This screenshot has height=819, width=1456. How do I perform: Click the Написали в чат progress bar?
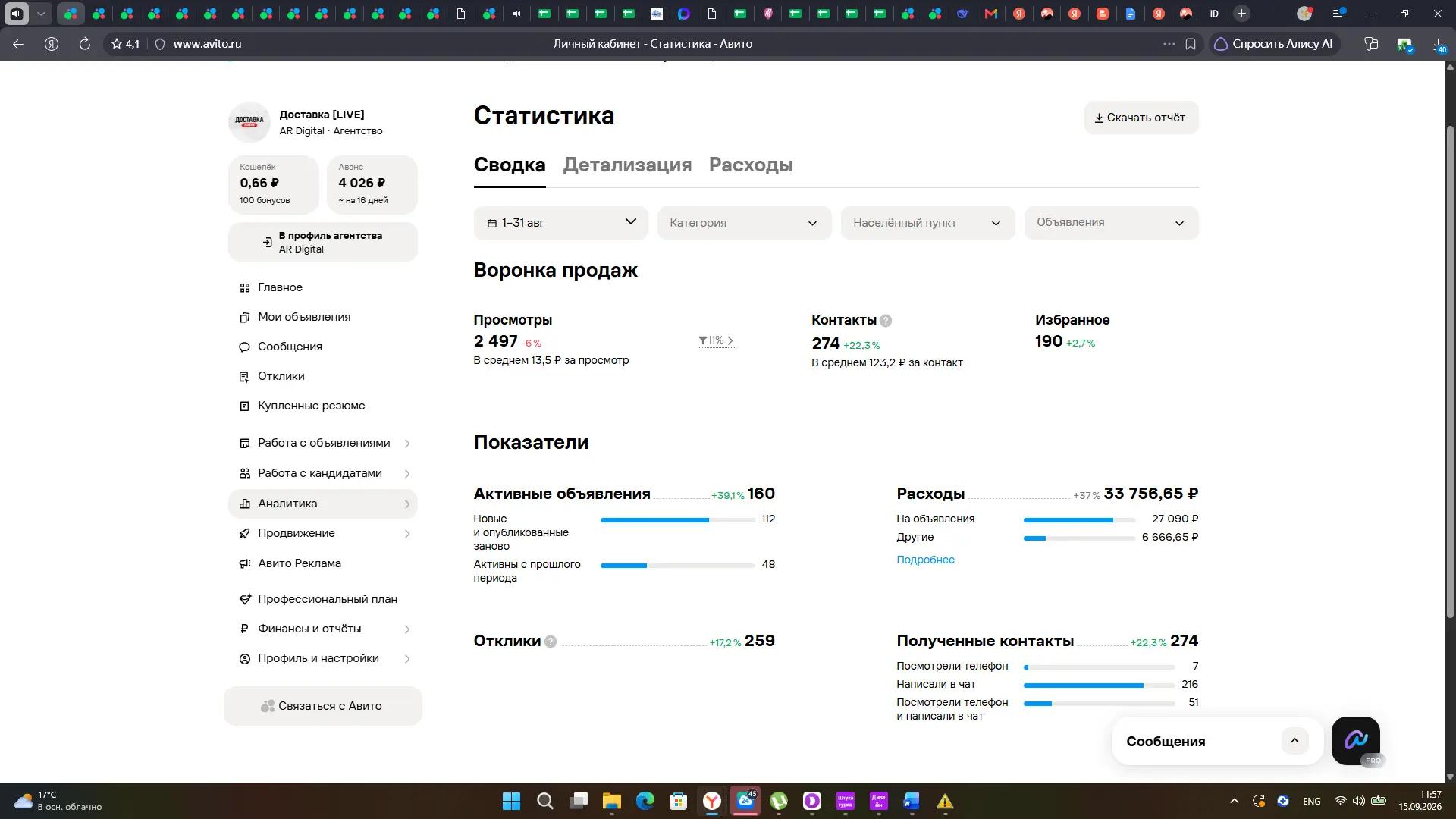[x=1099, y=686]
